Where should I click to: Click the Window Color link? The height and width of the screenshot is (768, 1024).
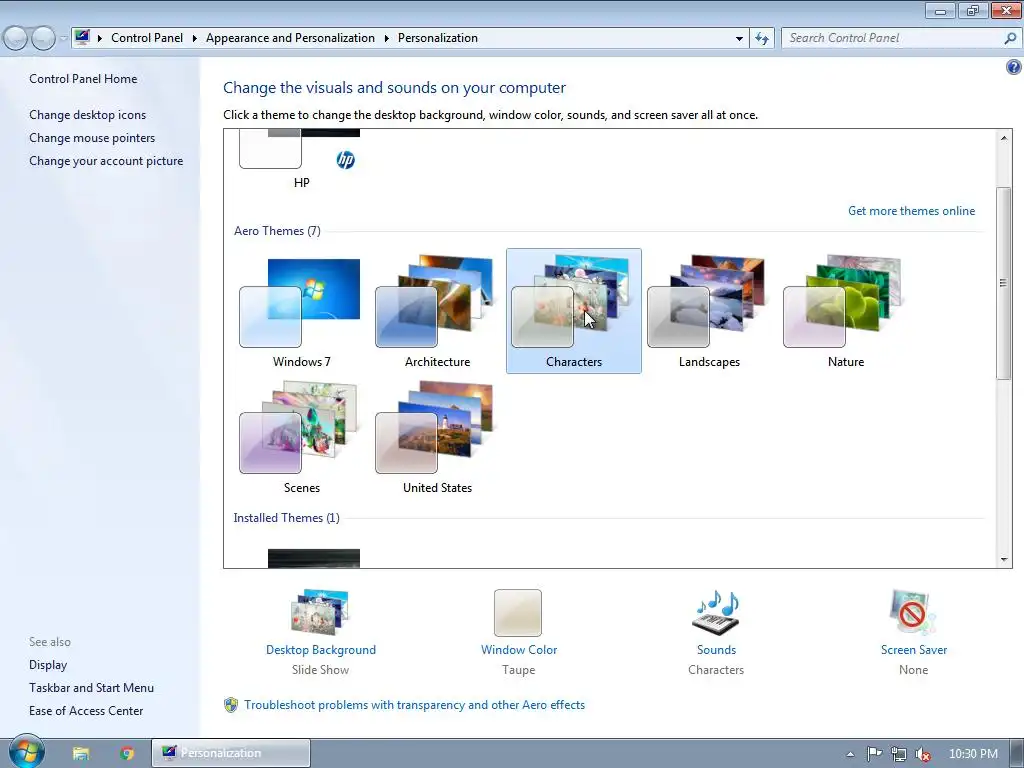[x=519, y=650]
